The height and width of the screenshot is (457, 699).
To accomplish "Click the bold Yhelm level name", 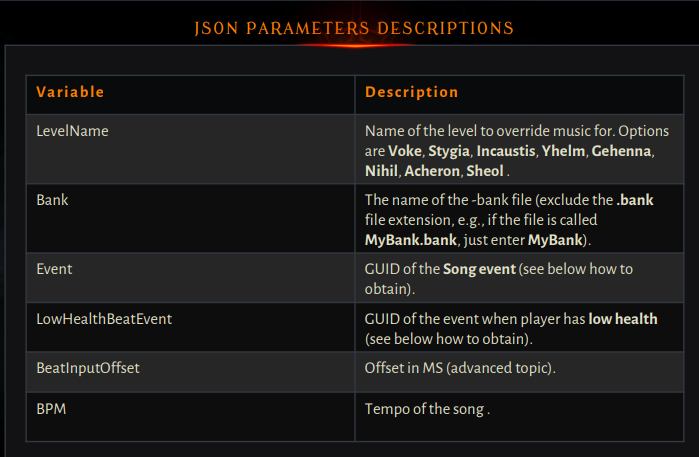I will [x=563, y=151].
